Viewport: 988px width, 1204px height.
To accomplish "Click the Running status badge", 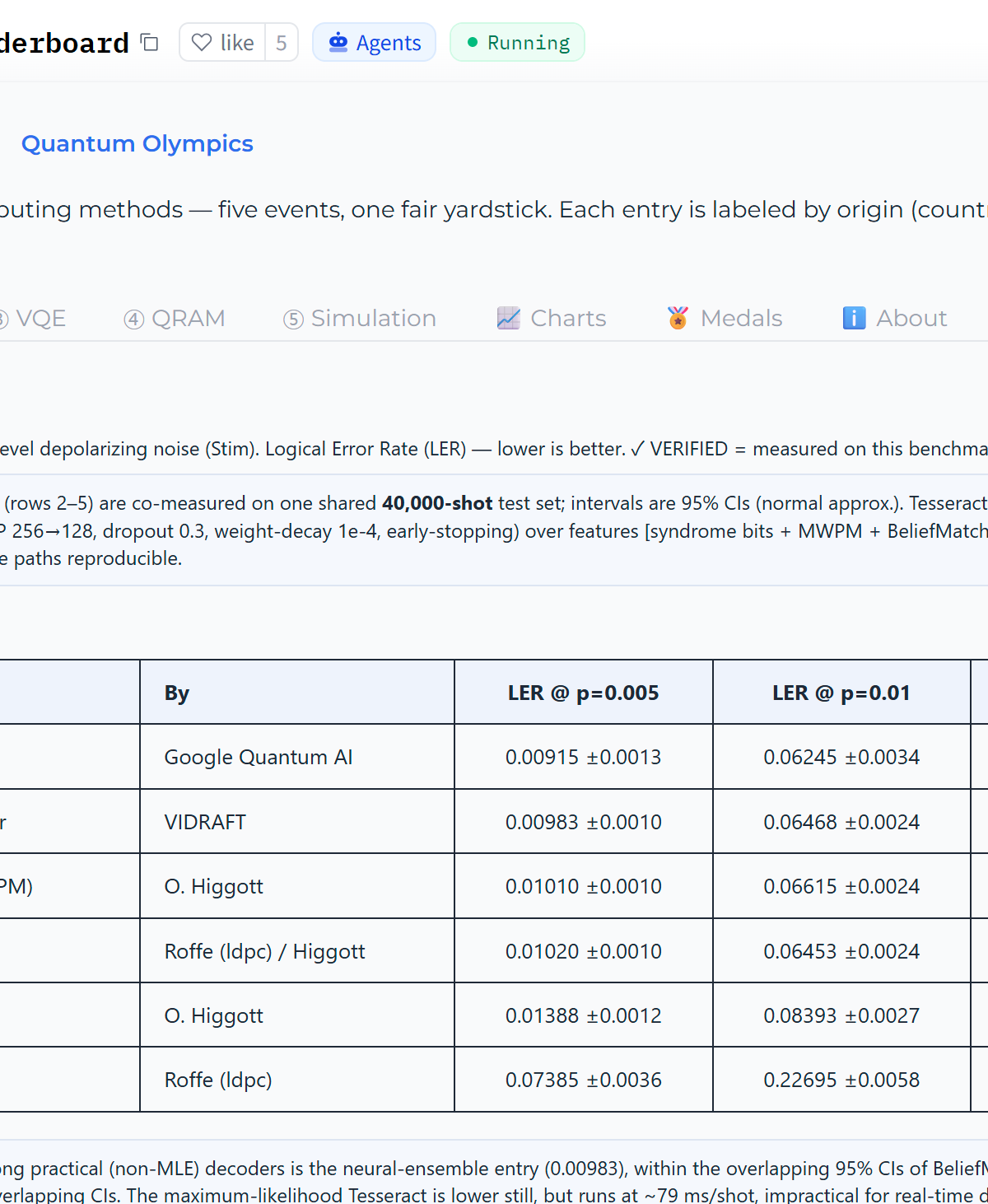I will pos(517,42).
